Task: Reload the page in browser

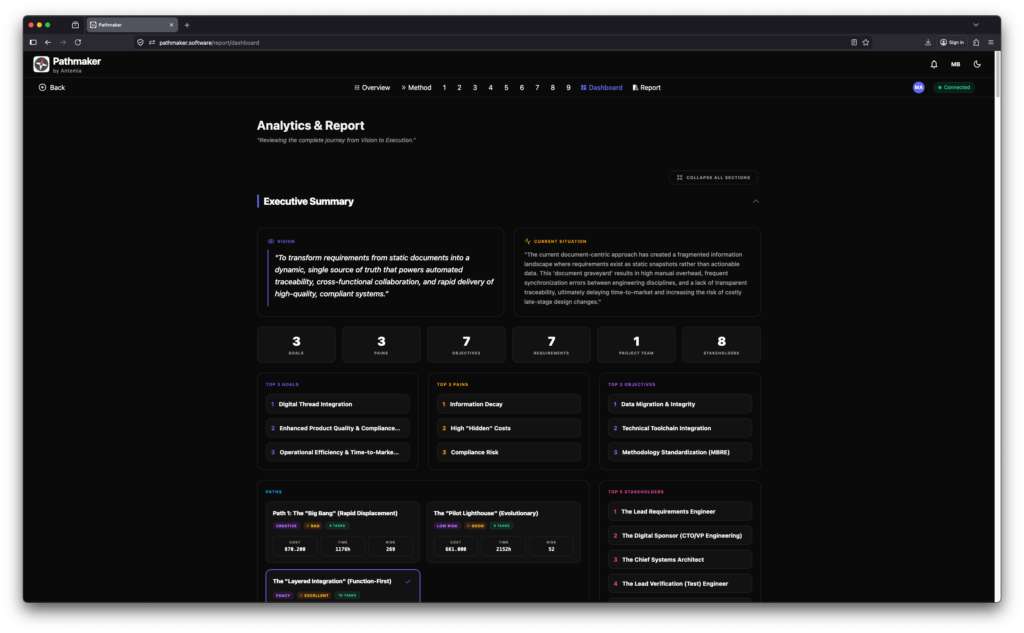Action: pos(78,42)
